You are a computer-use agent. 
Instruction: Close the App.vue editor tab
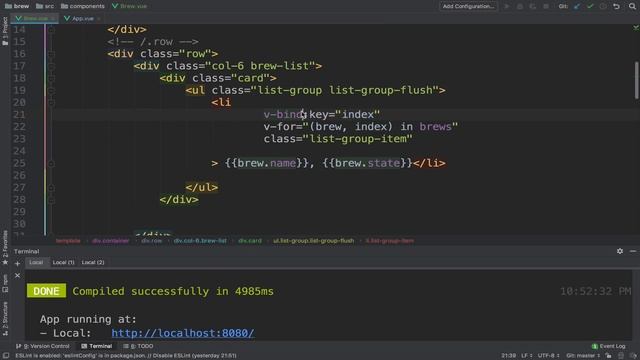coord(99,19)
